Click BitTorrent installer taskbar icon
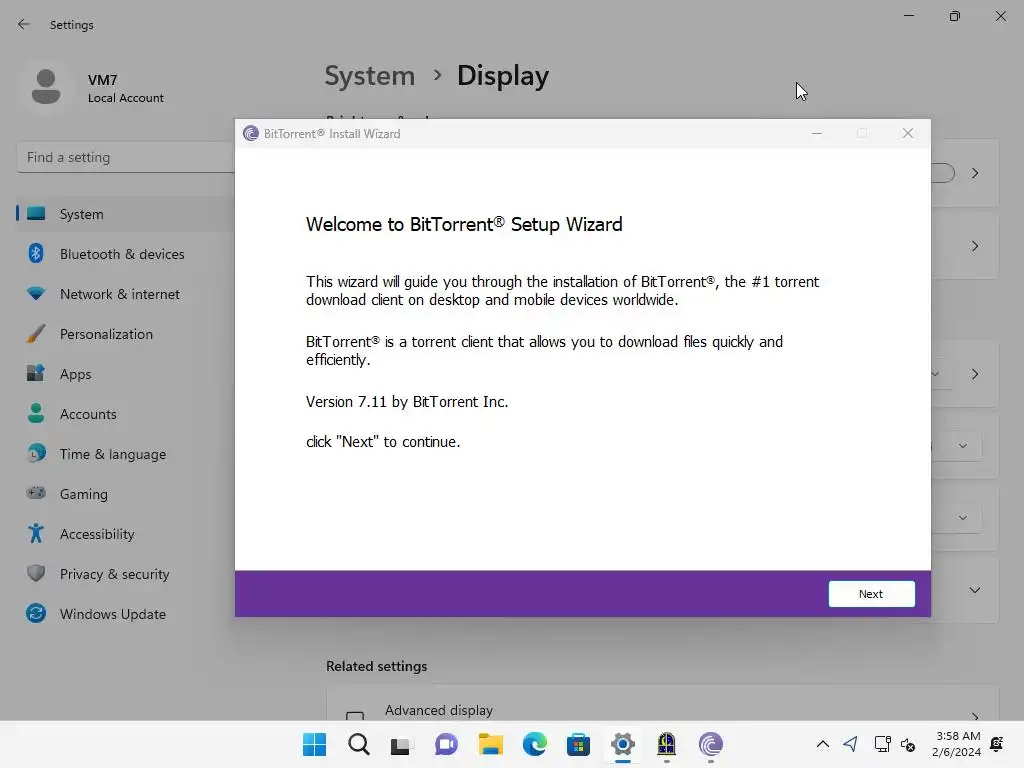Image resolution: width=1024 pixels, height=768 pixels. [711, 744]
